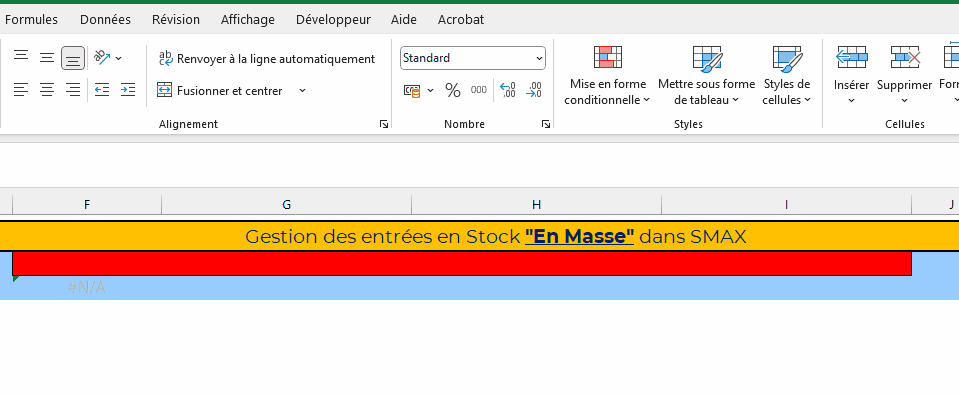Apply accounting number format
959x395 pixels.
[x=412, y=90]
